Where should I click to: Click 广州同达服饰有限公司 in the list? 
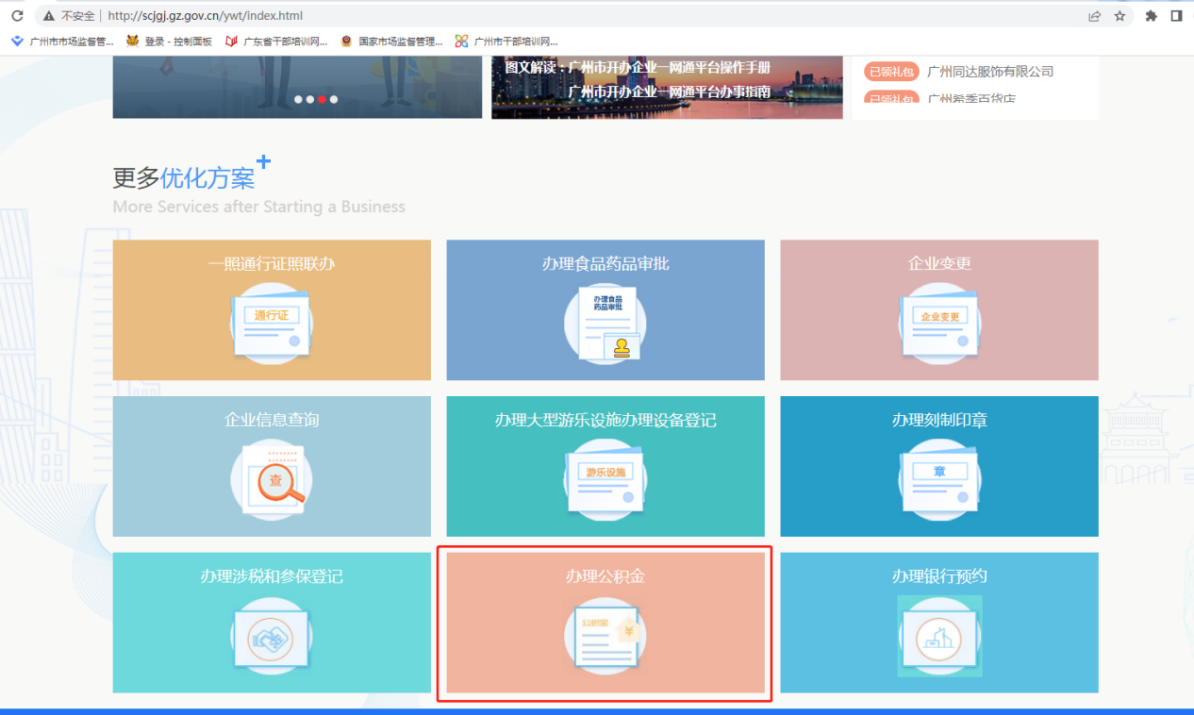(990, 71)
